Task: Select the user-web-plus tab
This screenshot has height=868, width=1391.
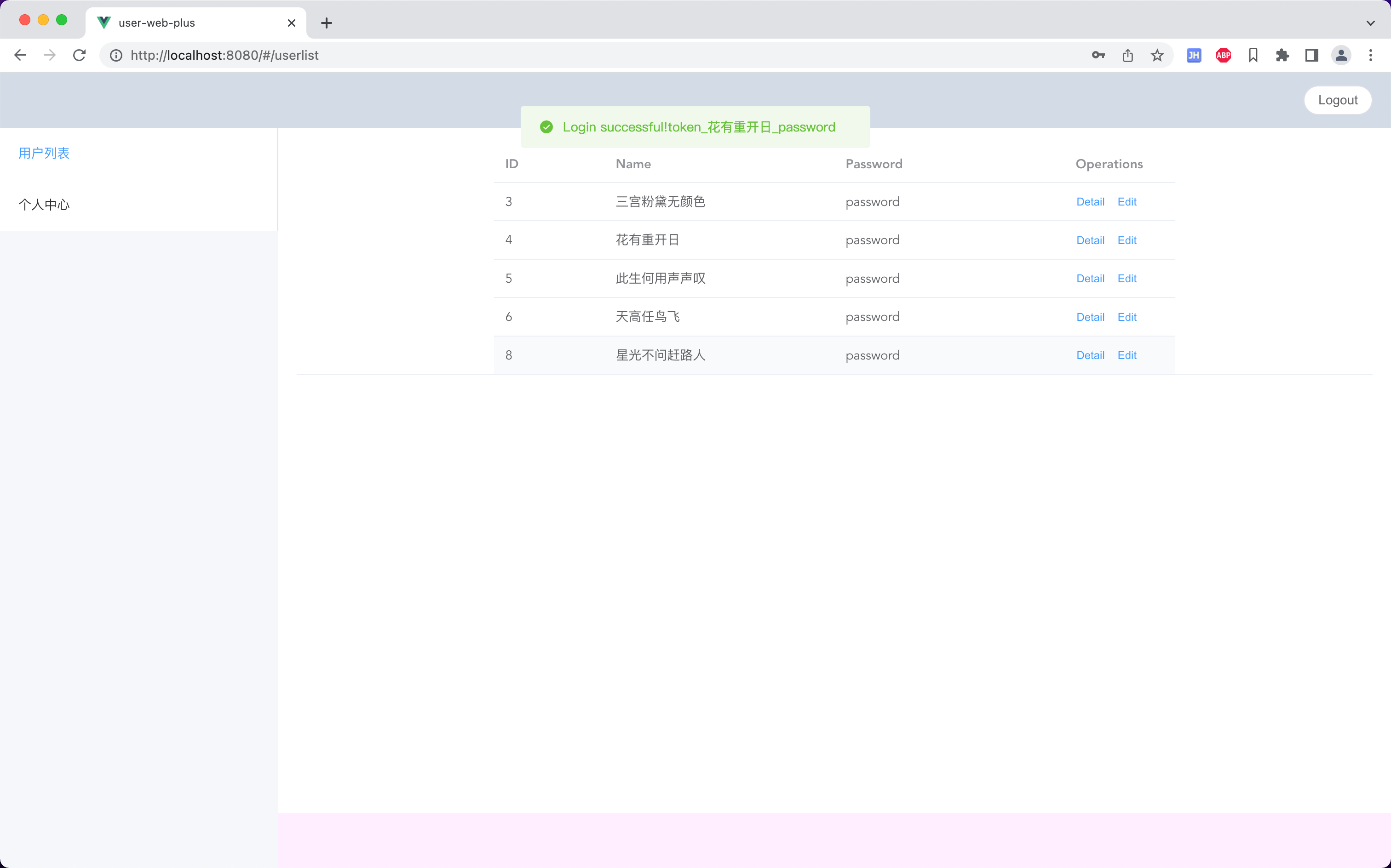Action: [195, 23]
